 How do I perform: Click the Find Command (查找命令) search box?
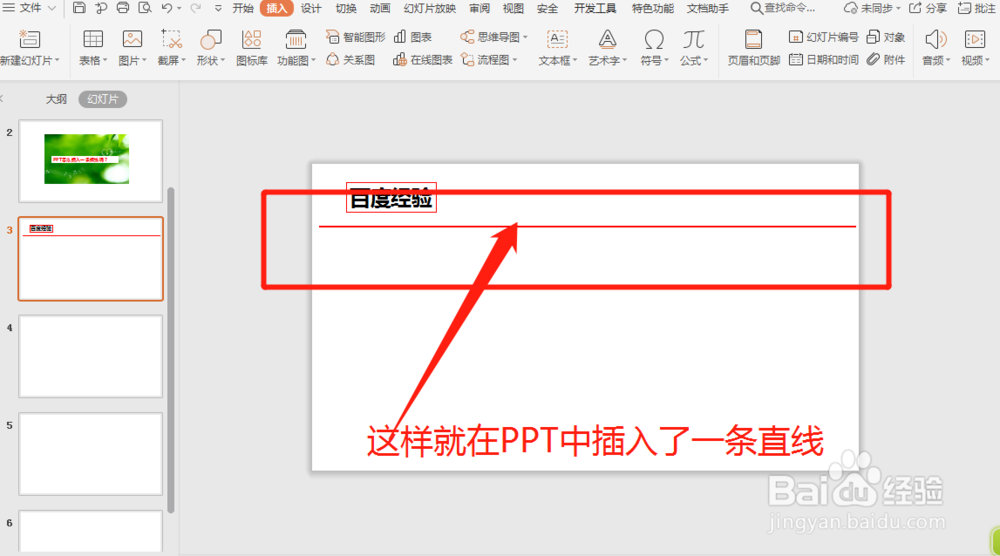coord(783,8)
